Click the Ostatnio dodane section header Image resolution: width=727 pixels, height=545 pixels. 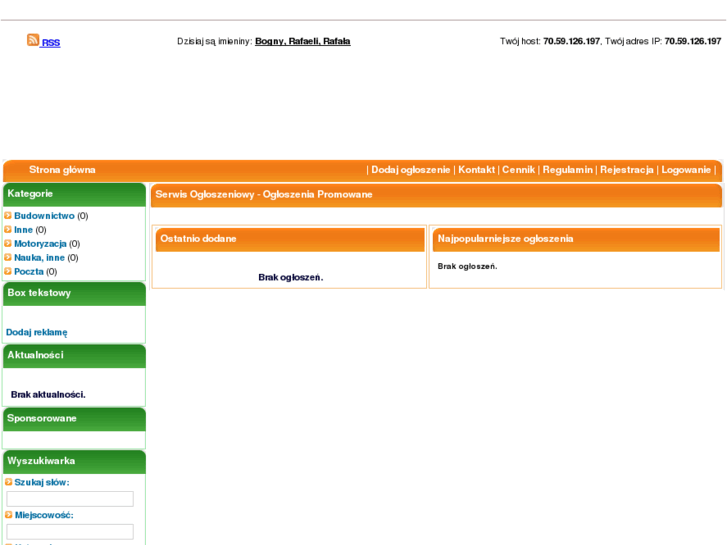[290, 239]
